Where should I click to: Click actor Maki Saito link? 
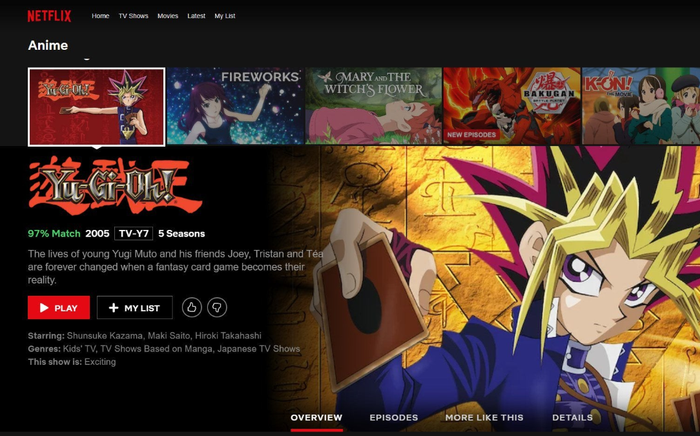[168, 336]
